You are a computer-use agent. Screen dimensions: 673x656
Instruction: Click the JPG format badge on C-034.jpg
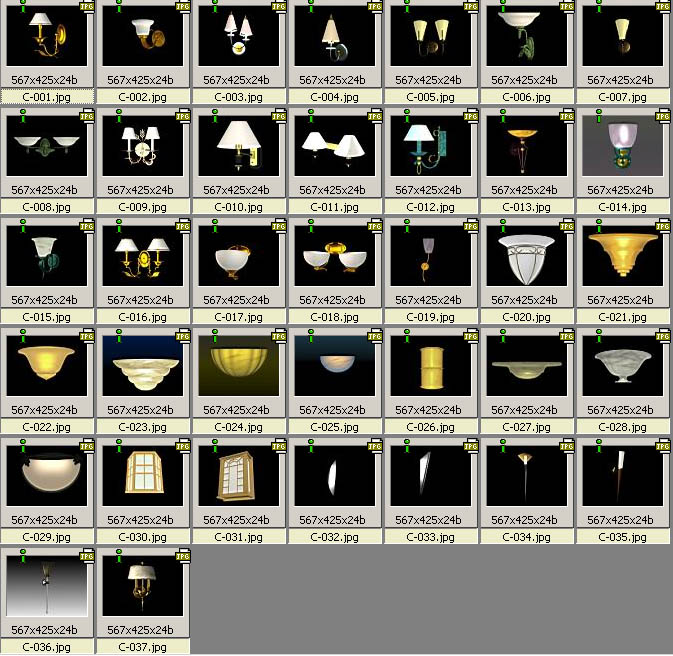[567, 446]
